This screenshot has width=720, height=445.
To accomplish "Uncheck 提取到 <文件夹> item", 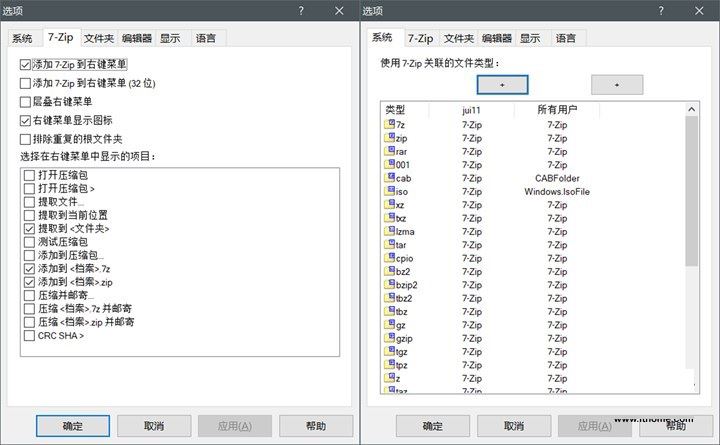I will (29, 228).
